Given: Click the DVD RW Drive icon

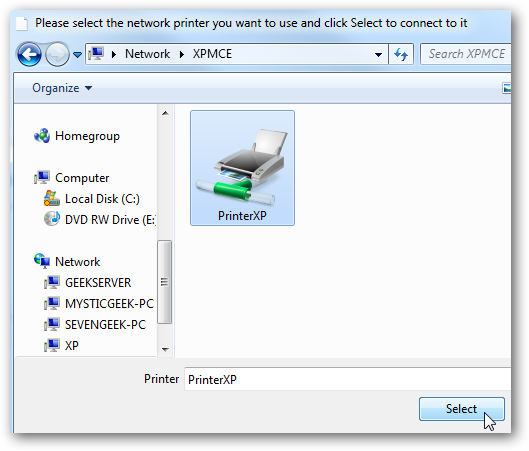Looking at the screenshot, I should 52,219.
